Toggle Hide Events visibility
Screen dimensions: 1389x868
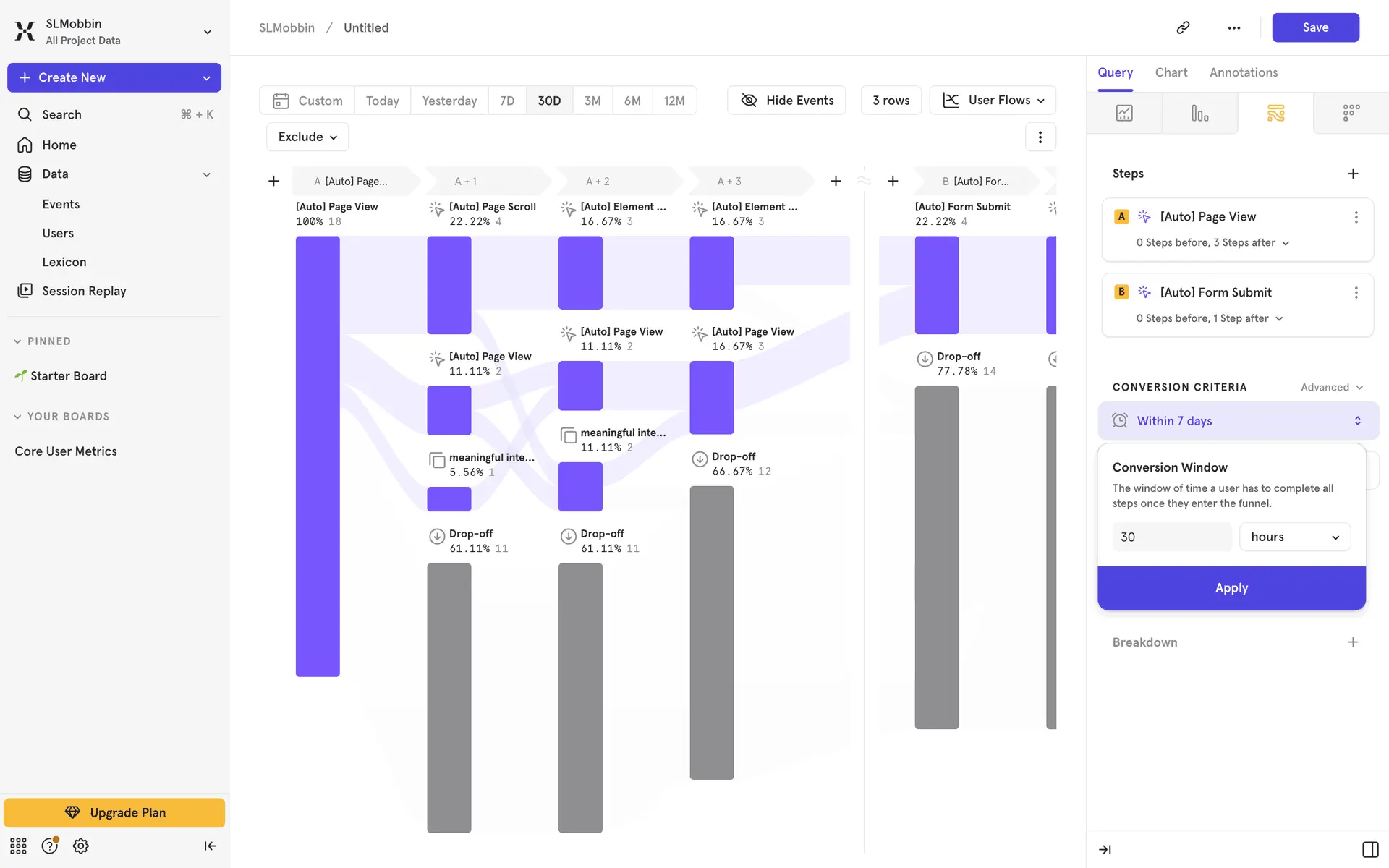click(x=786, y=101)
